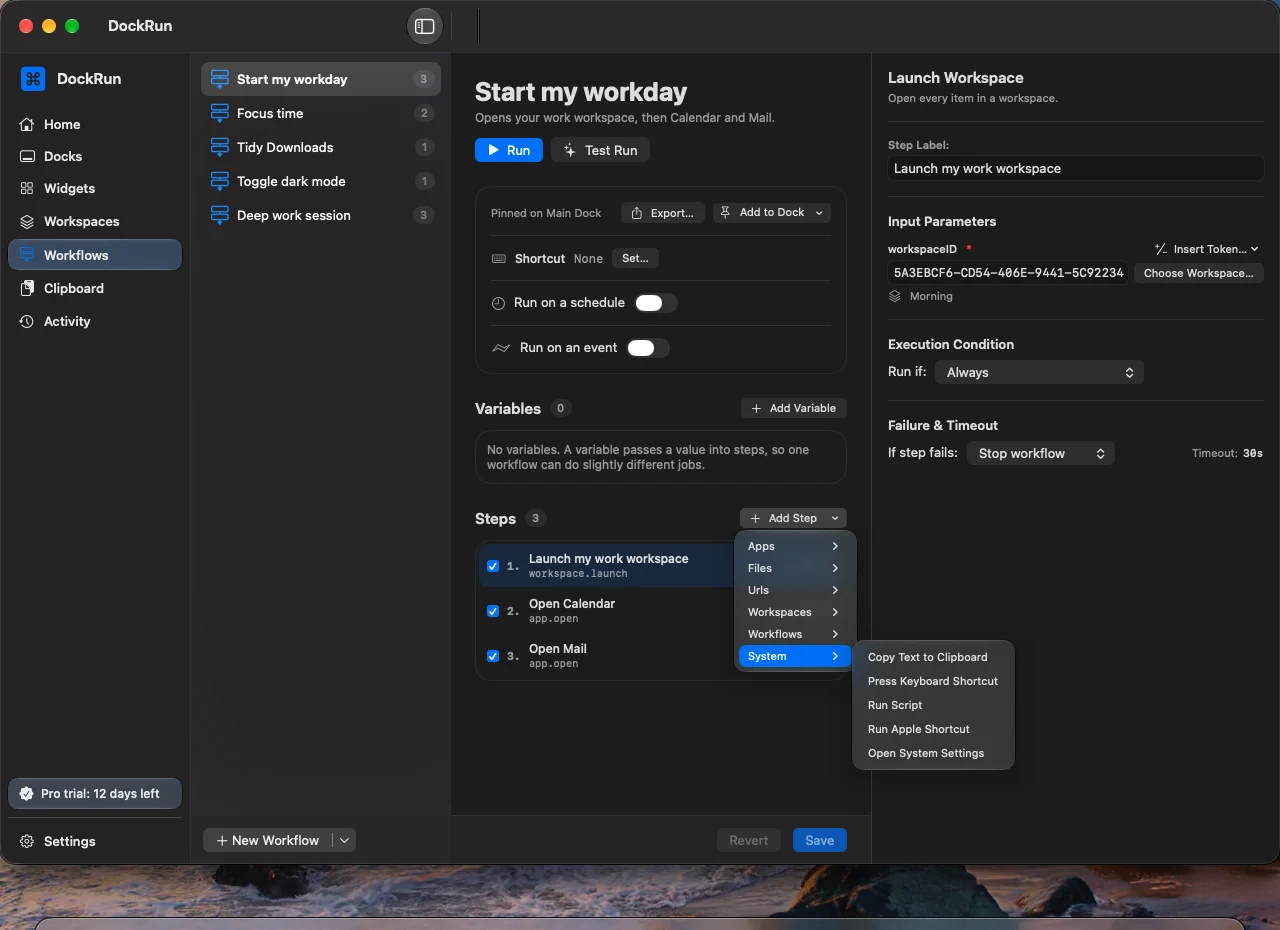1280x930 pixels.
Task: Click the DockRun logo icon in sidebar
Action: pyautogui.click(x=33, y=79)
